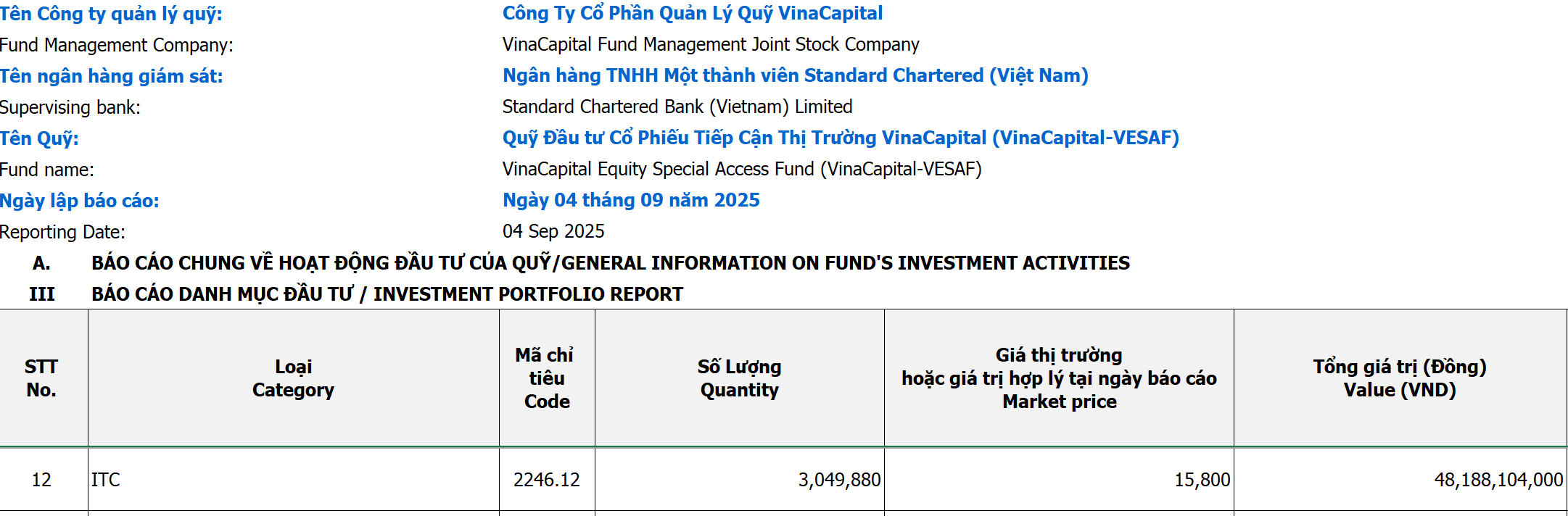Select the 'Fund Management Company:' label
The width and height of the screenshot is (1568, 516).
click(117, 45)
